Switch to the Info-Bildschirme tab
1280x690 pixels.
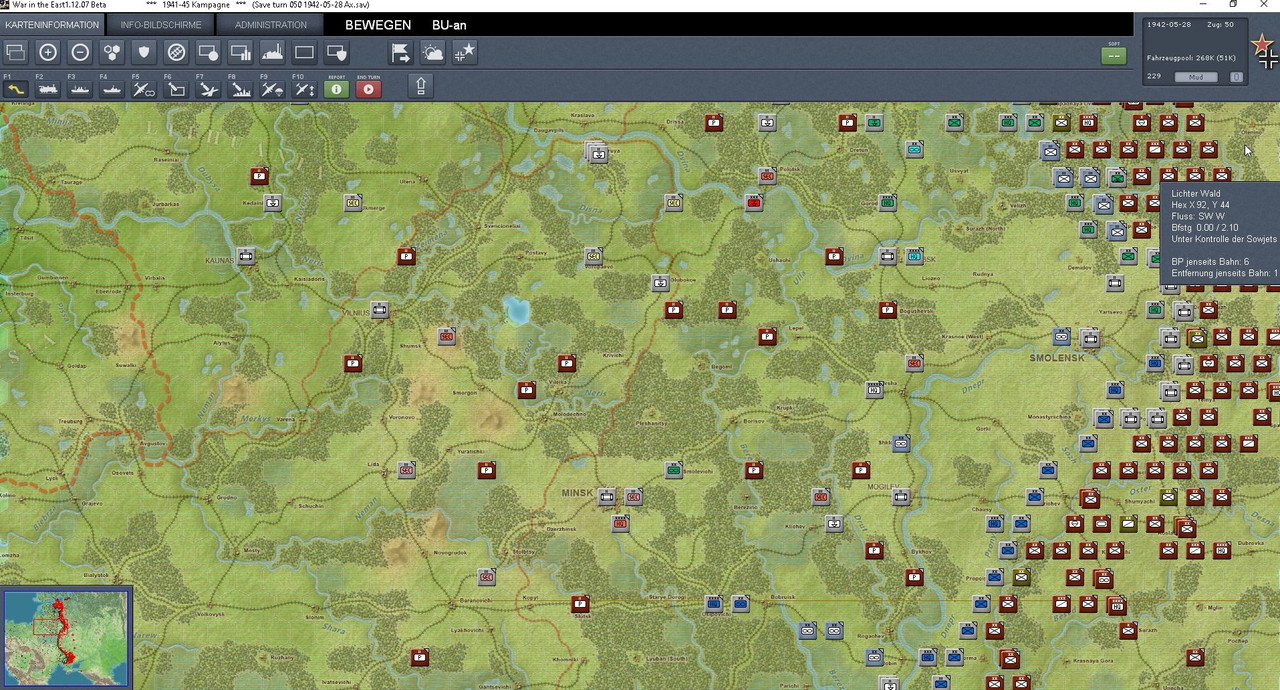(x=161, y=25)
